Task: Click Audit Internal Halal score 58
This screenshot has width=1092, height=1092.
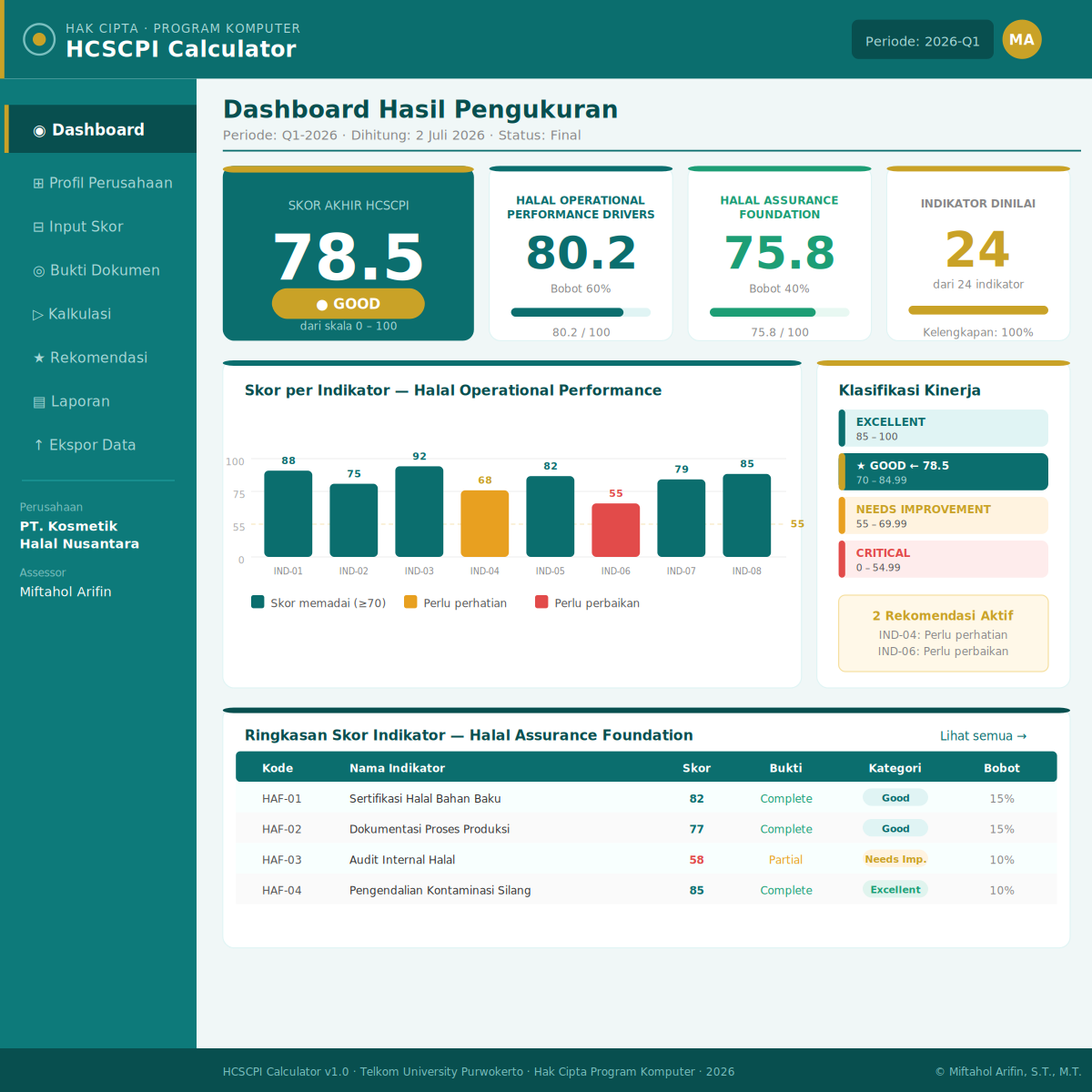Action: [696, 860]
